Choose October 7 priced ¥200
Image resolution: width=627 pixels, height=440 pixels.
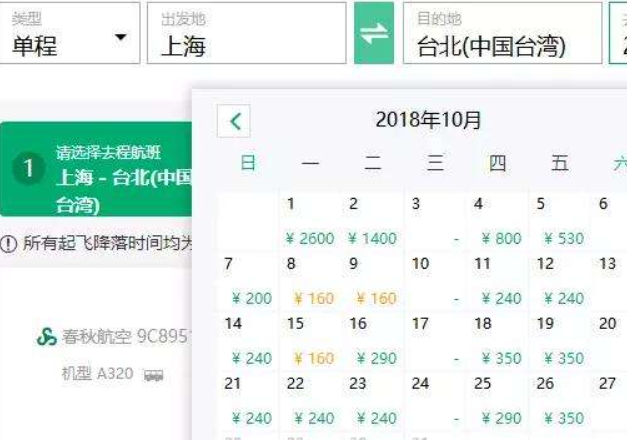(x=248, y=282)
